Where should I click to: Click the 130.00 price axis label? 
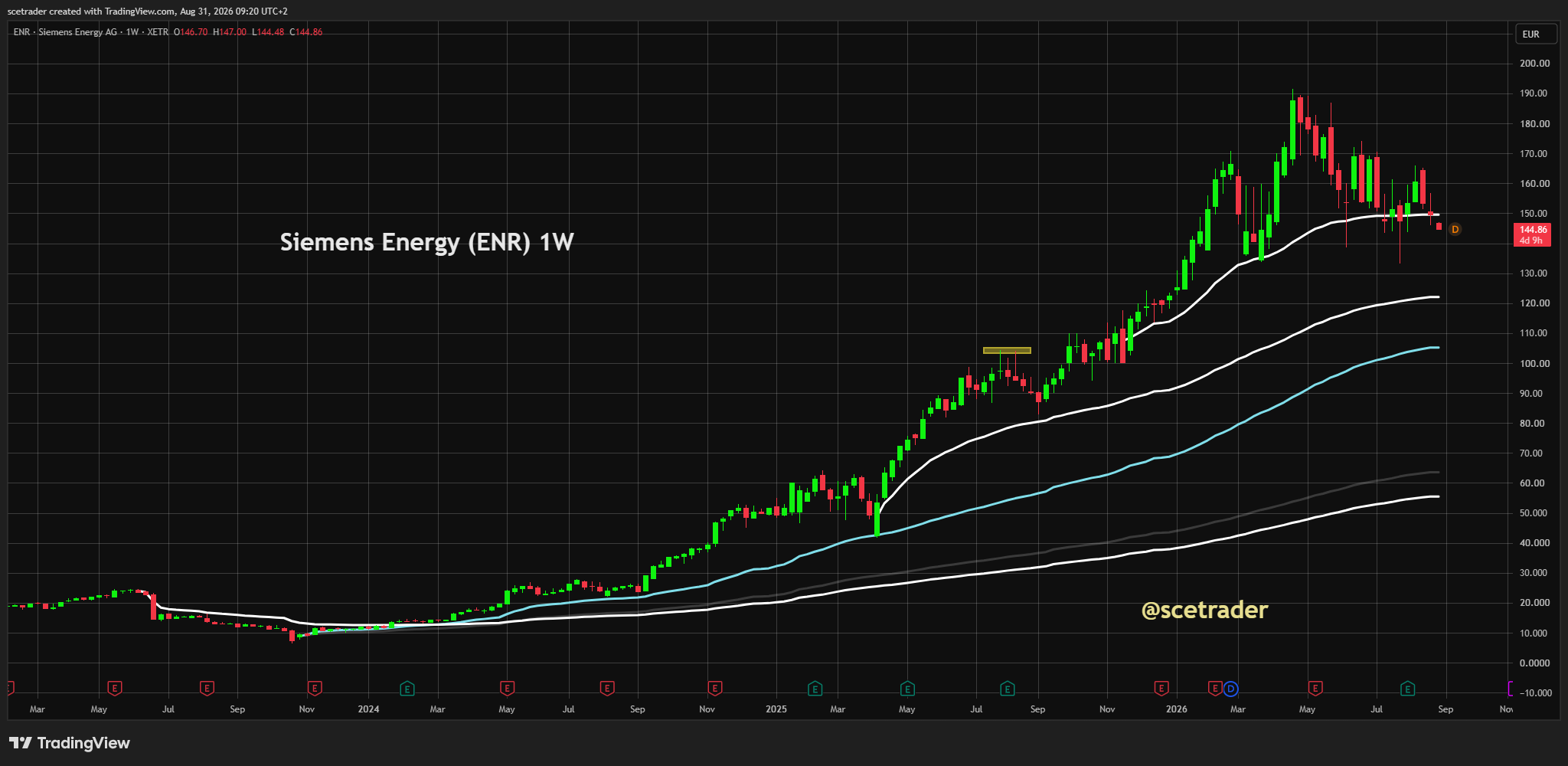tap(1534, 273)
